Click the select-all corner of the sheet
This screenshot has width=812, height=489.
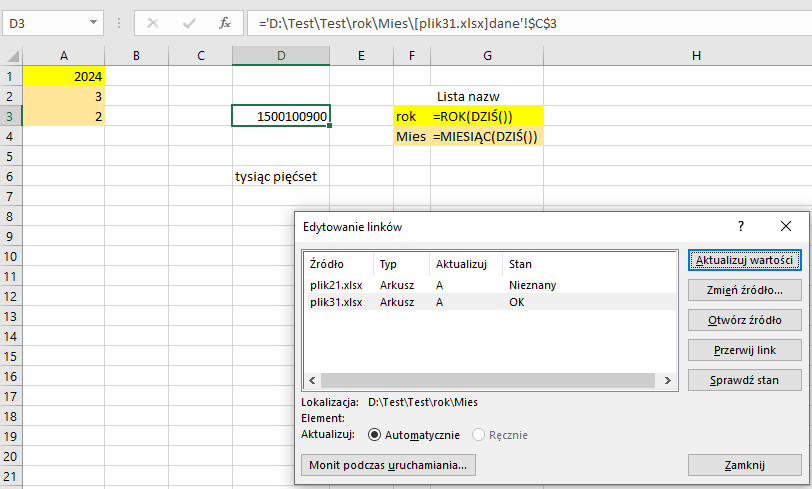pos(11,55)
